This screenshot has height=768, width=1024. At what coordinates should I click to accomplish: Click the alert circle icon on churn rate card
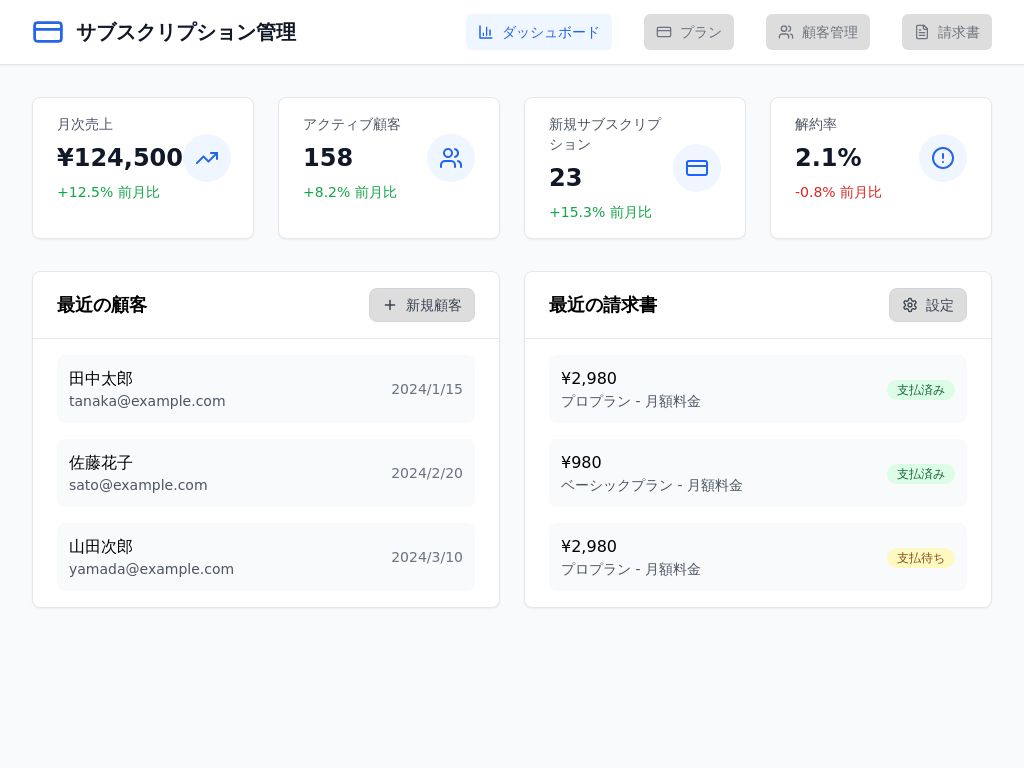943,158
